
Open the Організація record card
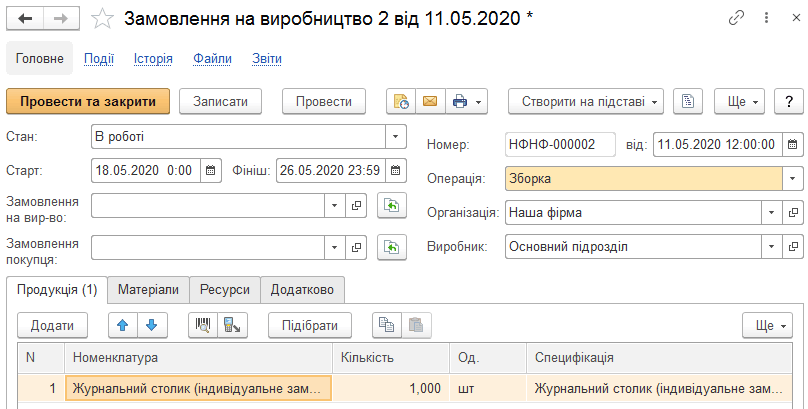coord(793,212)
